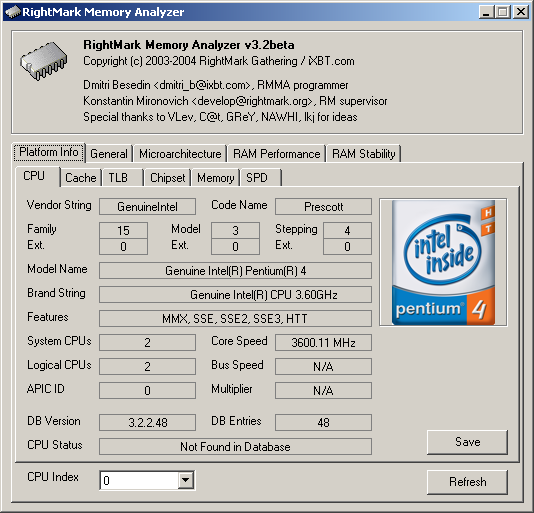Click the large memory chip logo image
This screenshot has height=513, width=534.
tap(44, 61)
